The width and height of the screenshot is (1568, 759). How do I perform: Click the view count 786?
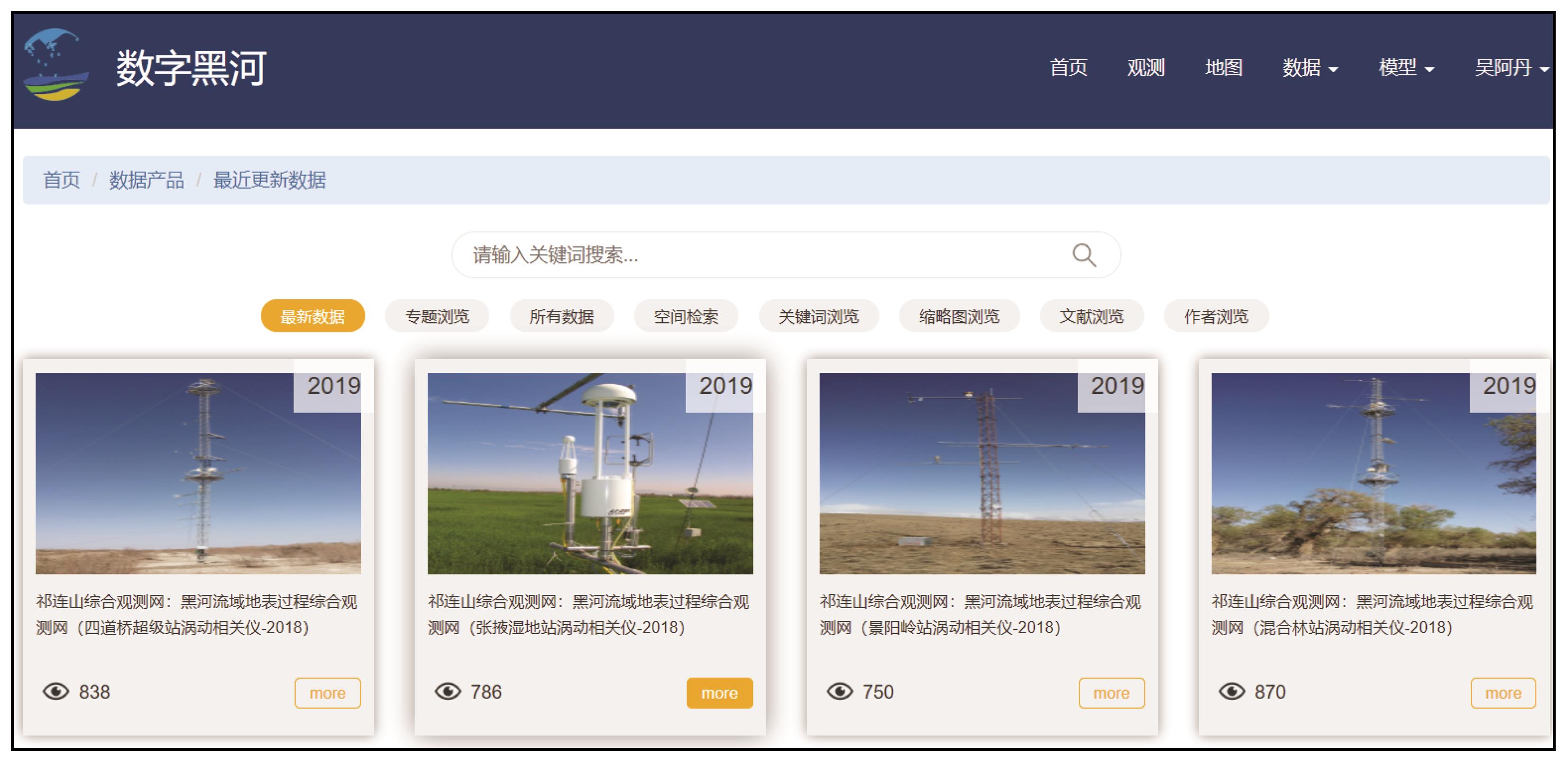click(486, 692)
